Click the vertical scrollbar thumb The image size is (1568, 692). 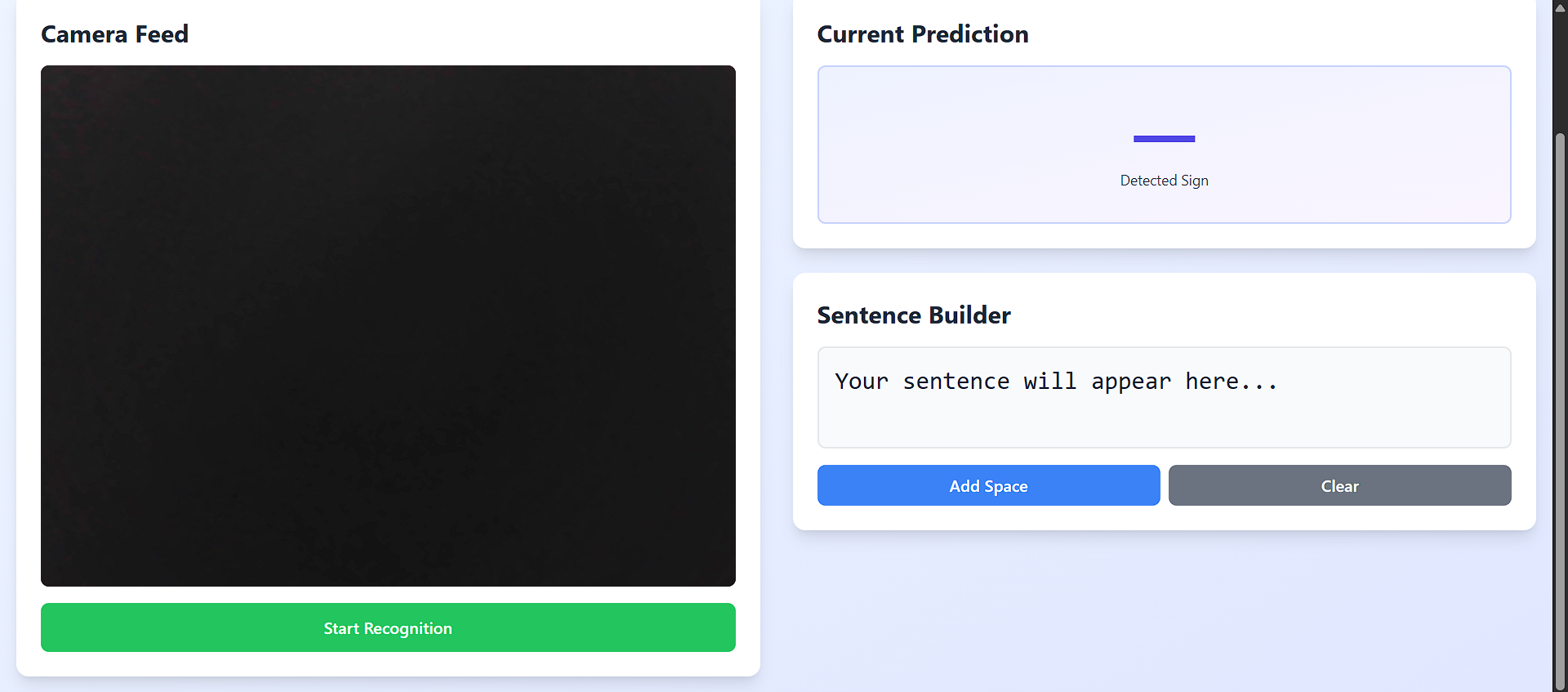[x=1560, y=409]
